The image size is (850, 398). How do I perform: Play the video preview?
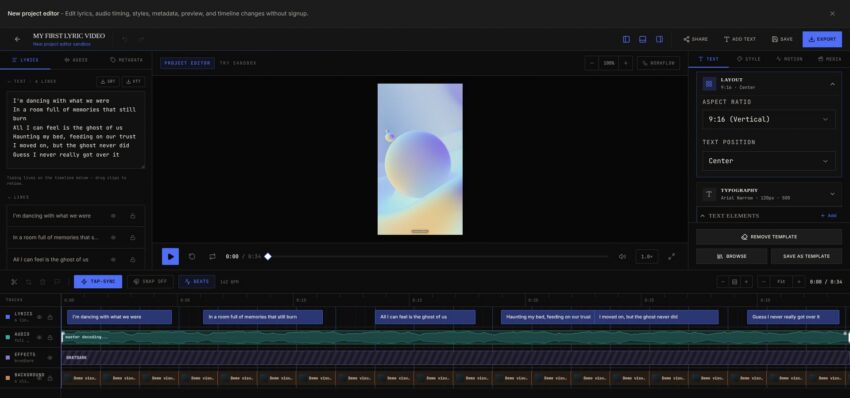tap(170, 256)
